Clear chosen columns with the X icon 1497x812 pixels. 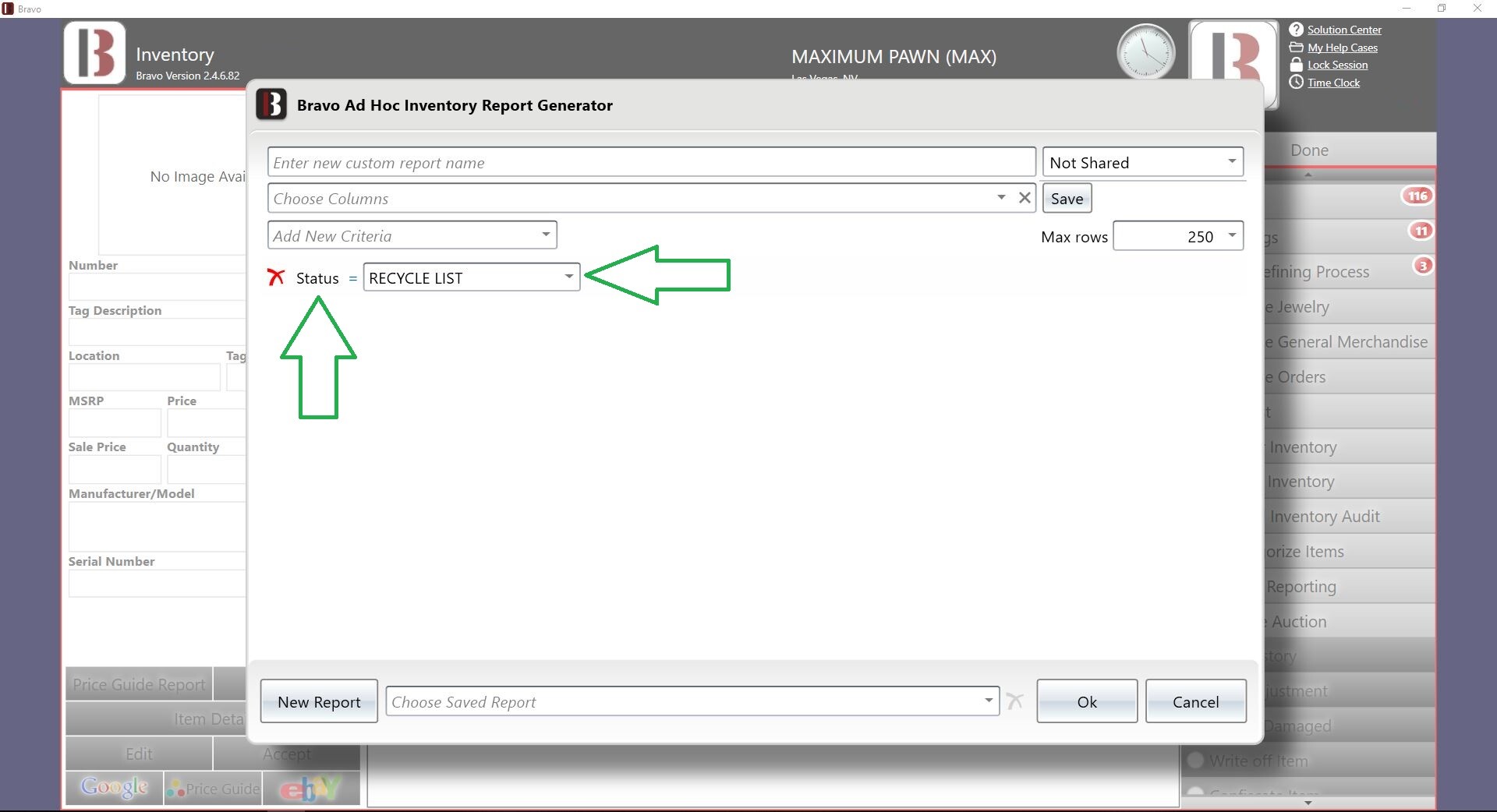1025,198
